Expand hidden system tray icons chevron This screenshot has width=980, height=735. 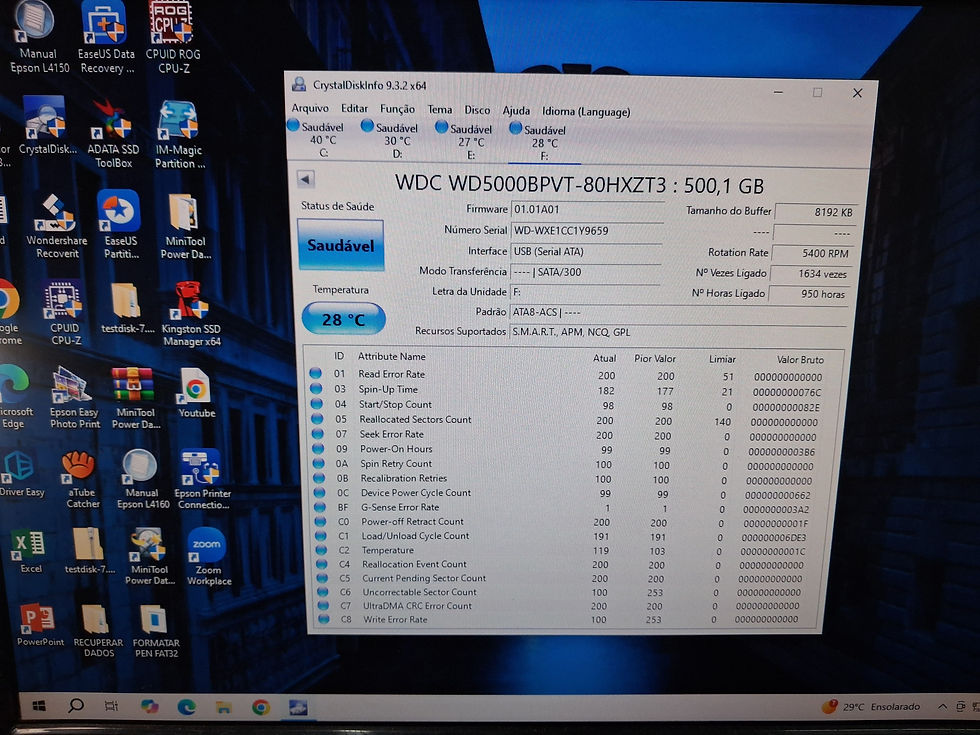coord(942,706)
